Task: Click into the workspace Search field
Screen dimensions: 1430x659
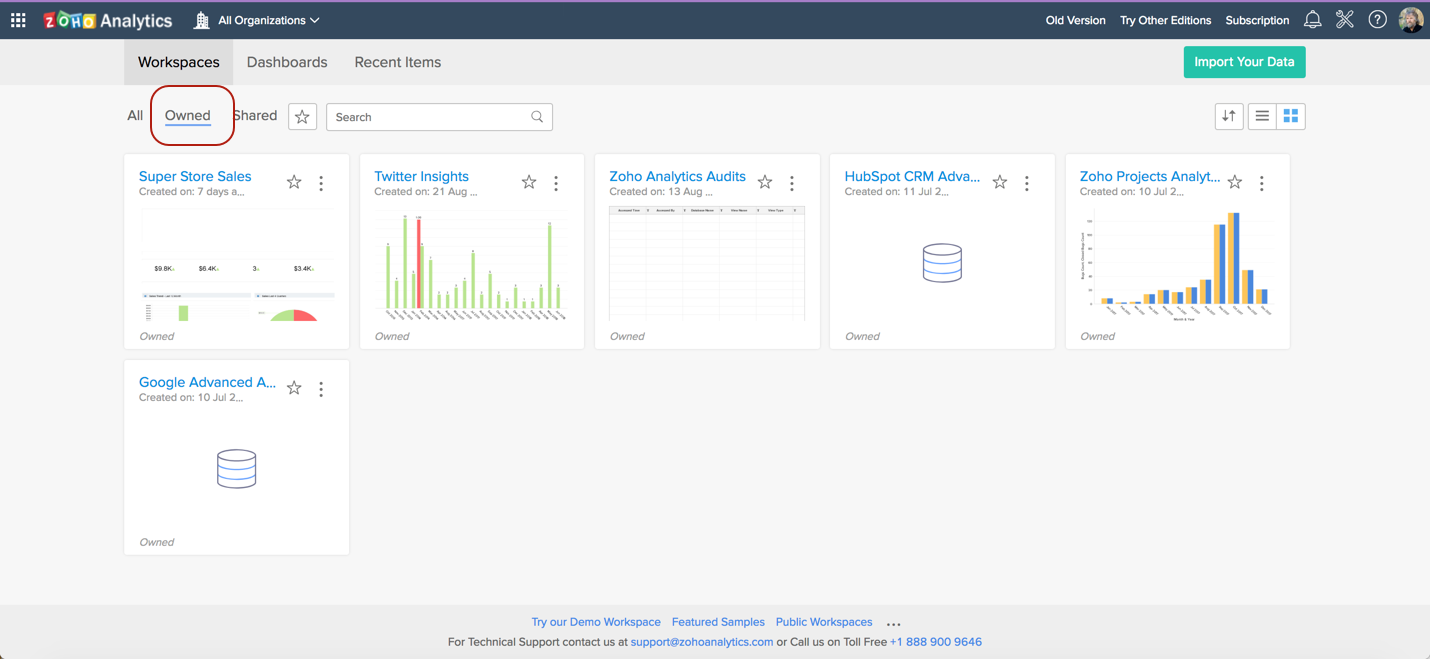Action: click(x=430, y=117)
